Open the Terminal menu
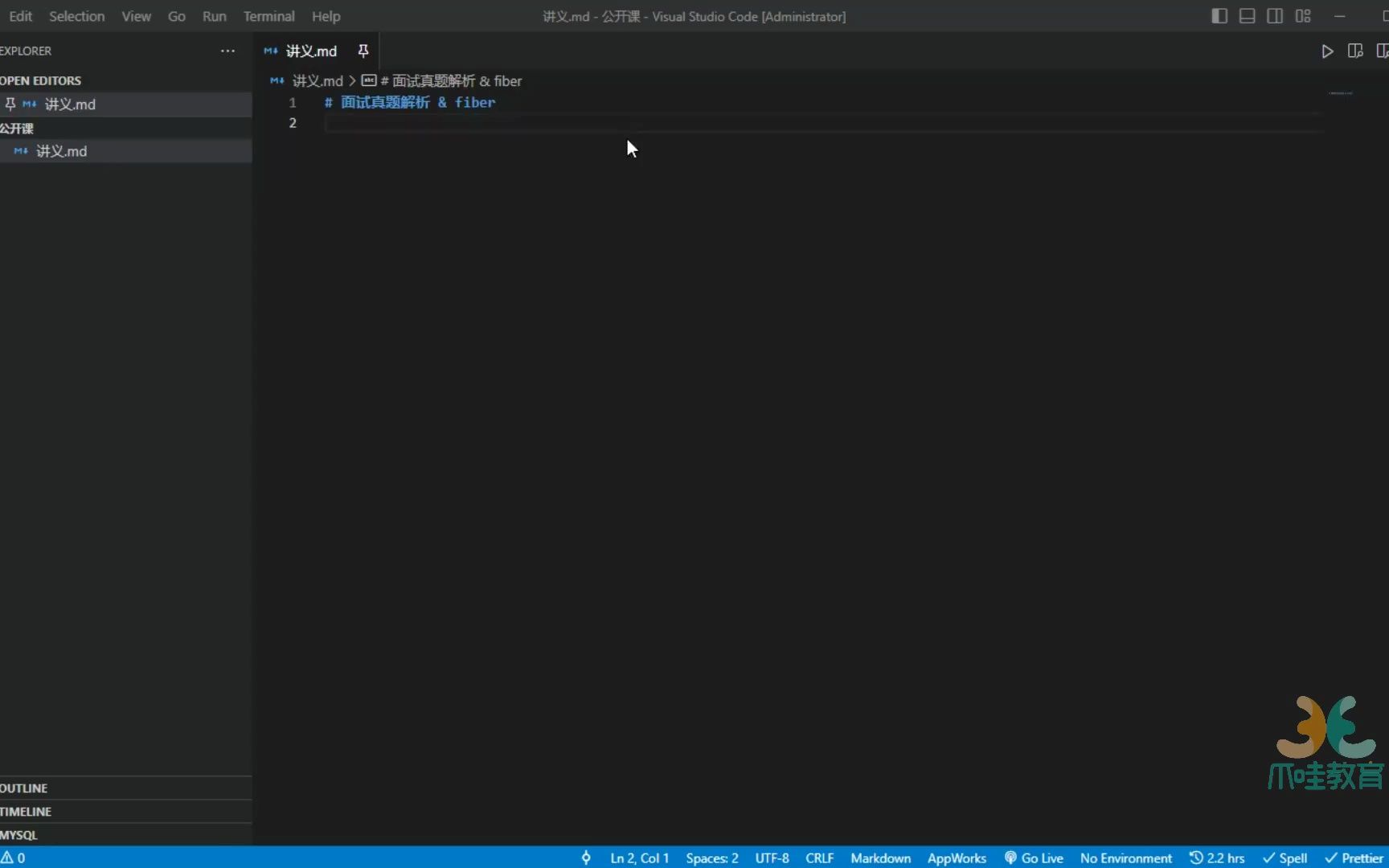 [268, 16]
